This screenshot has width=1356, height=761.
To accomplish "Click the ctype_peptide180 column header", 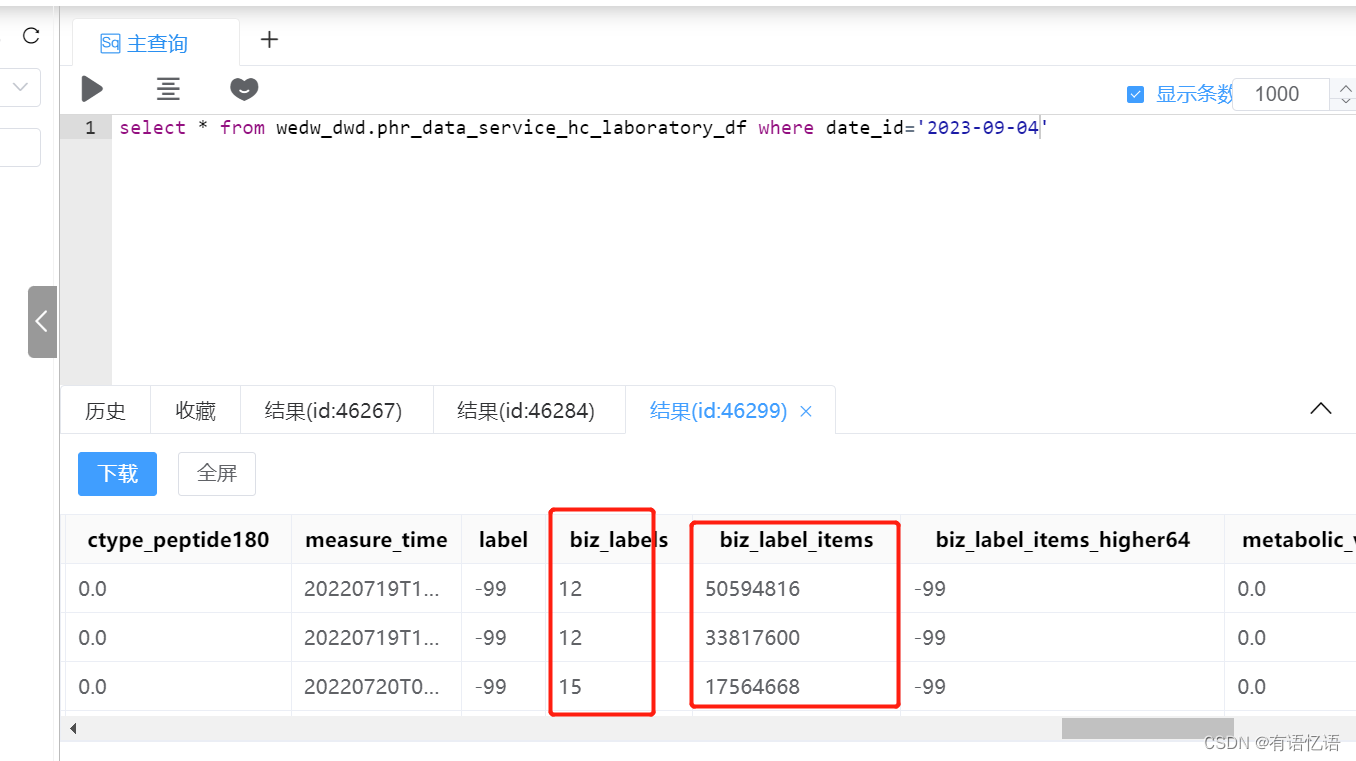I will coord(178,540).
